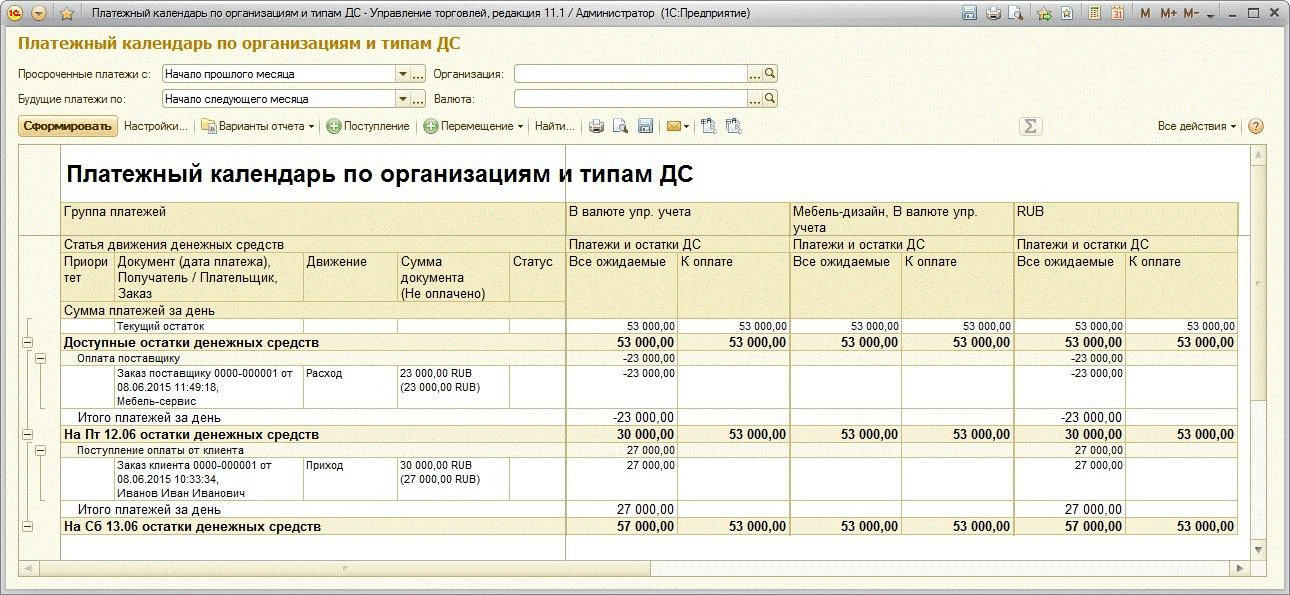Viewport: 1290px width, 595px height.
Task: Click the Сформировать button
Action: (68, 126)
